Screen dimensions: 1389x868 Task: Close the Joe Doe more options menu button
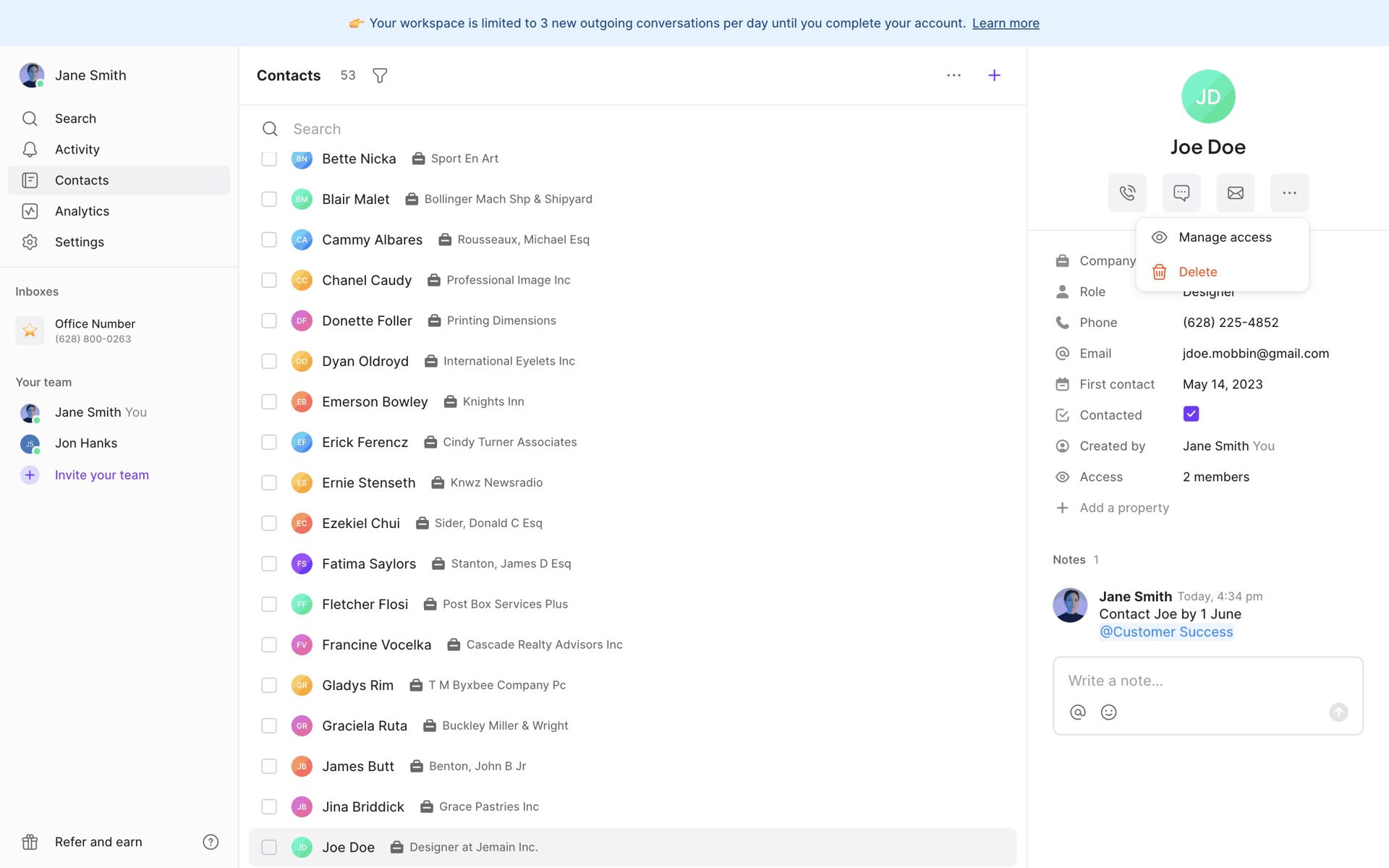pos(1289,193)
